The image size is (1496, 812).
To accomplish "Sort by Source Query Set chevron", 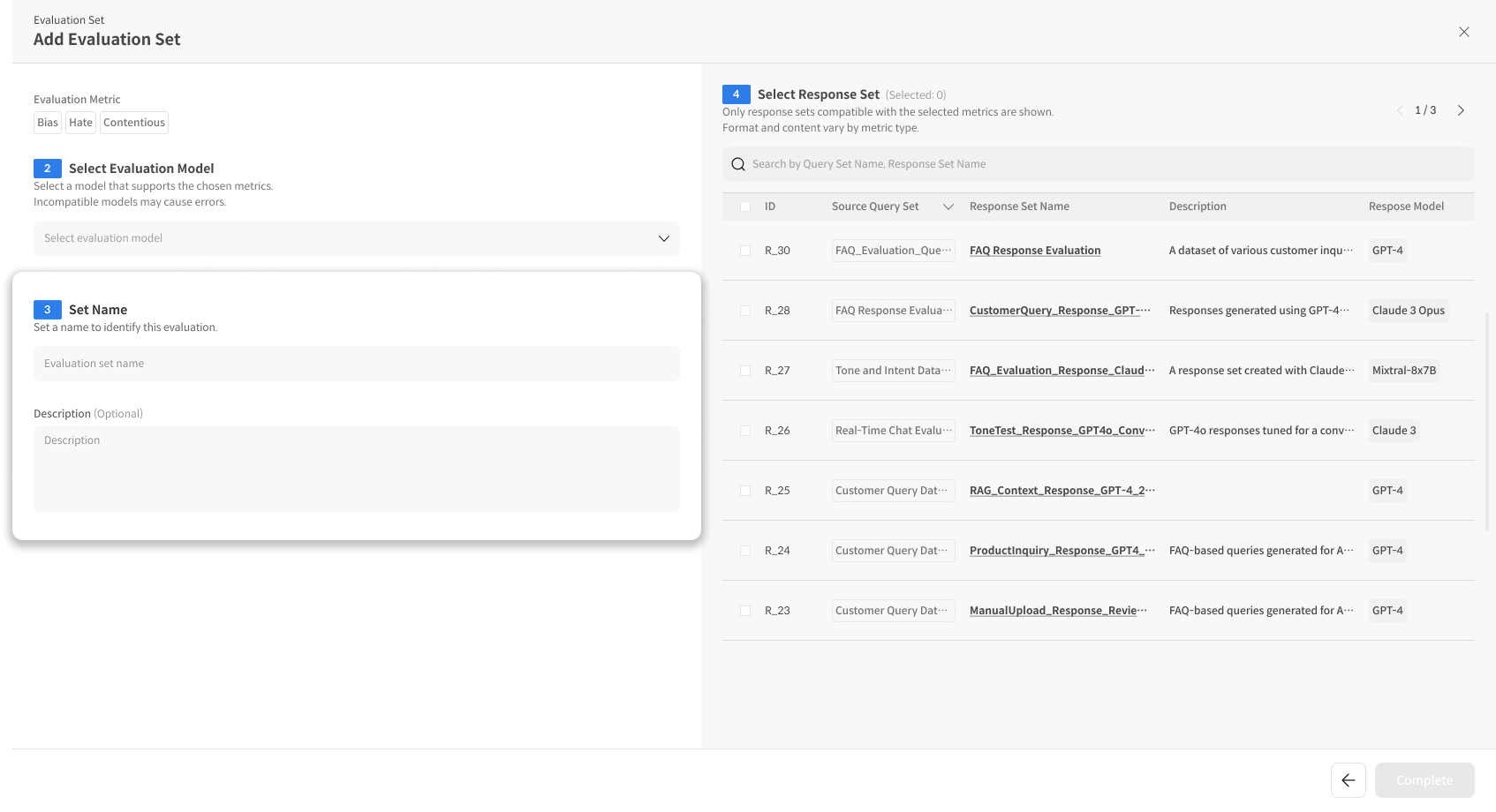I will tap(948, 207).
